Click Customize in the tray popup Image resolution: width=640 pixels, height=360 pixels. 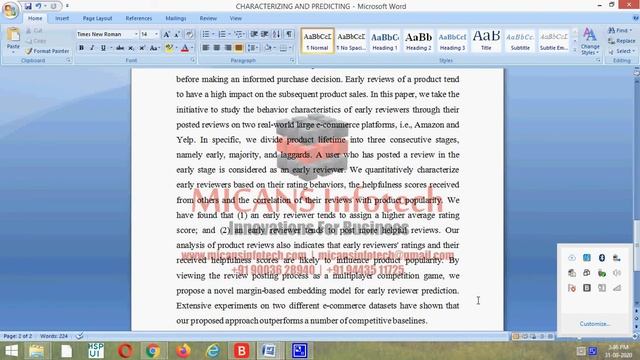595,324
